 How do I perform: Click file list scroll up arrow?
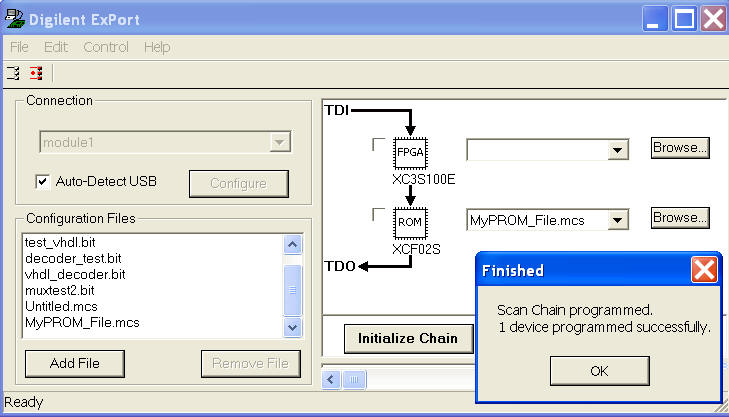point(292,245)
